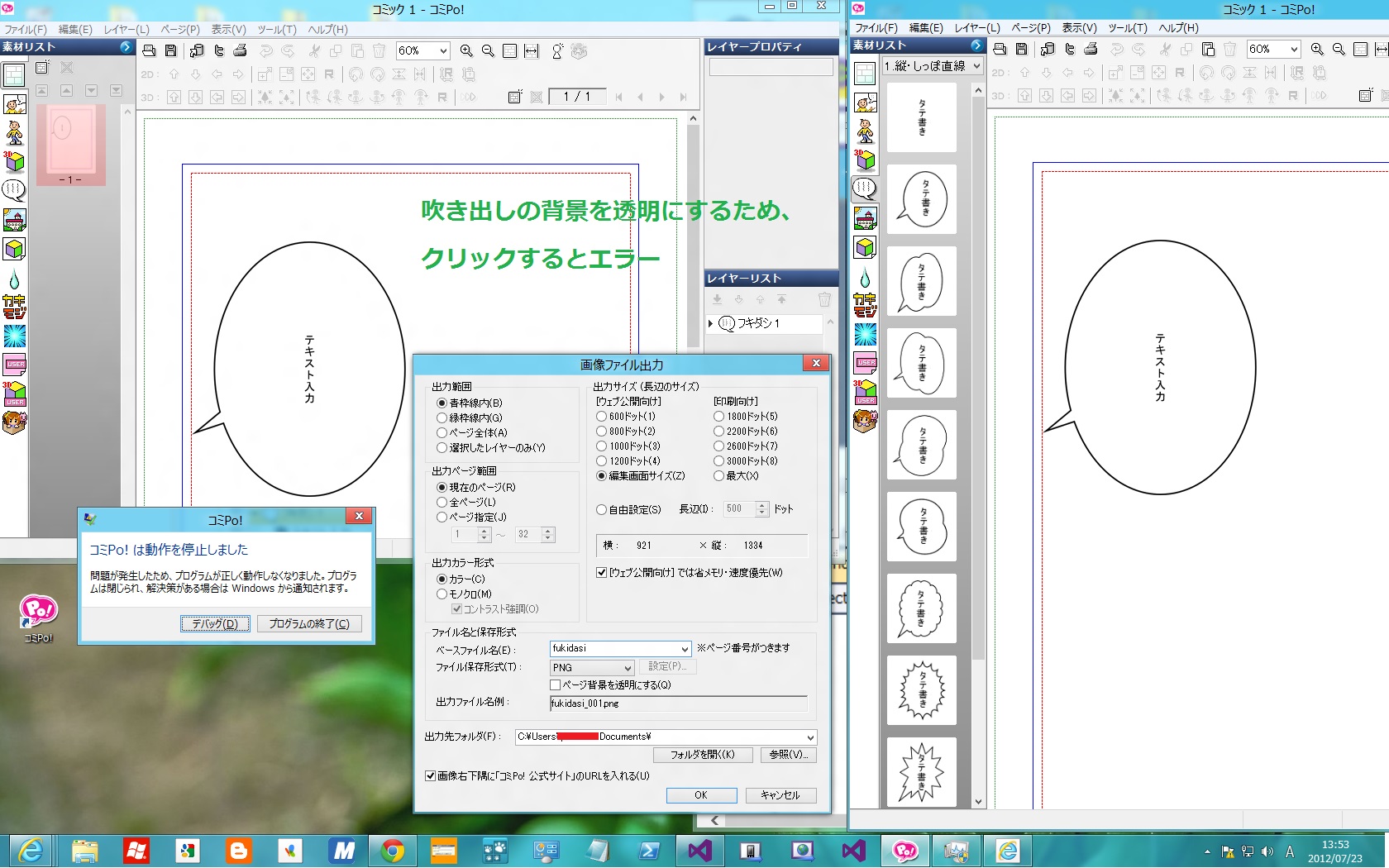Uncheck the ComiPo official site URL option
This screenshot has width=1389, height=868.
click(x=430, y=775)
